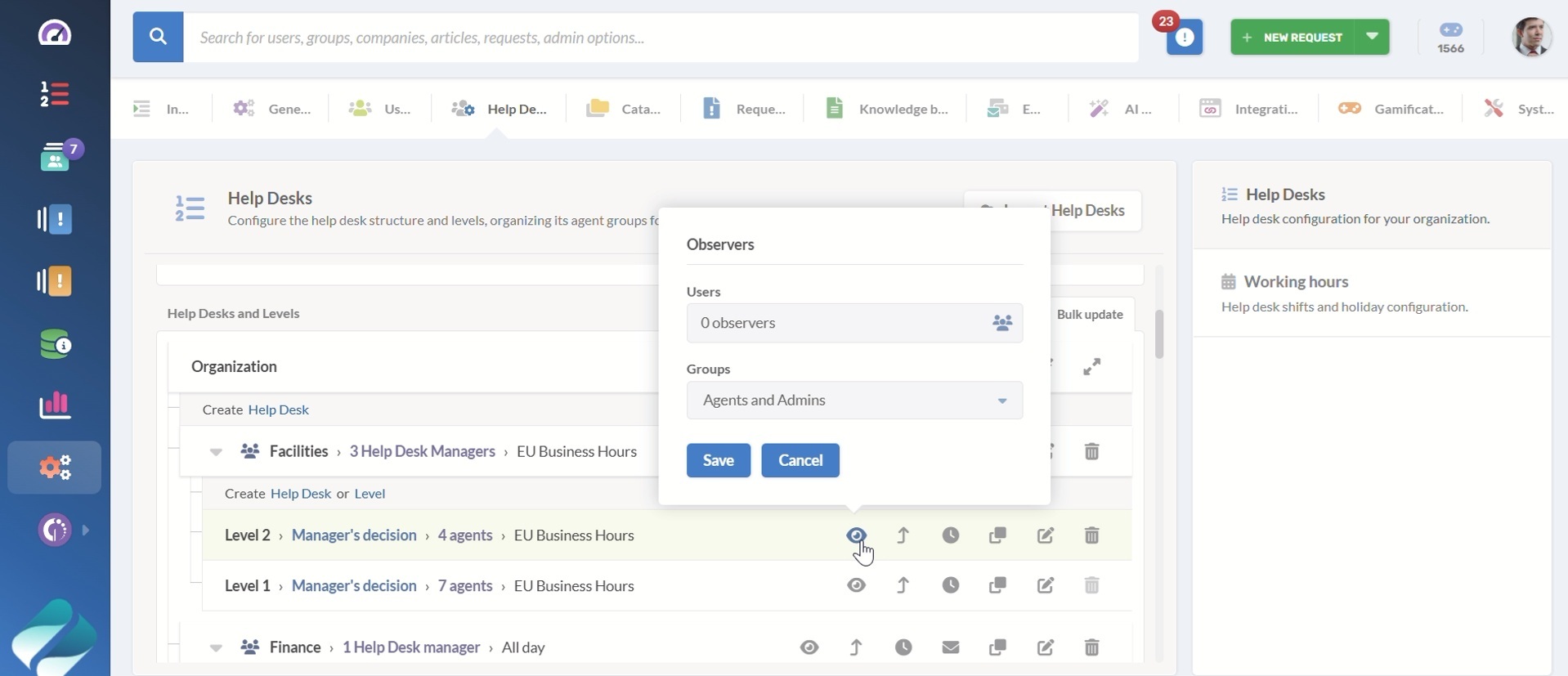Switch to the Knowledge base tab
Screen dimensions: 1568x676
[x=887, y=109]
